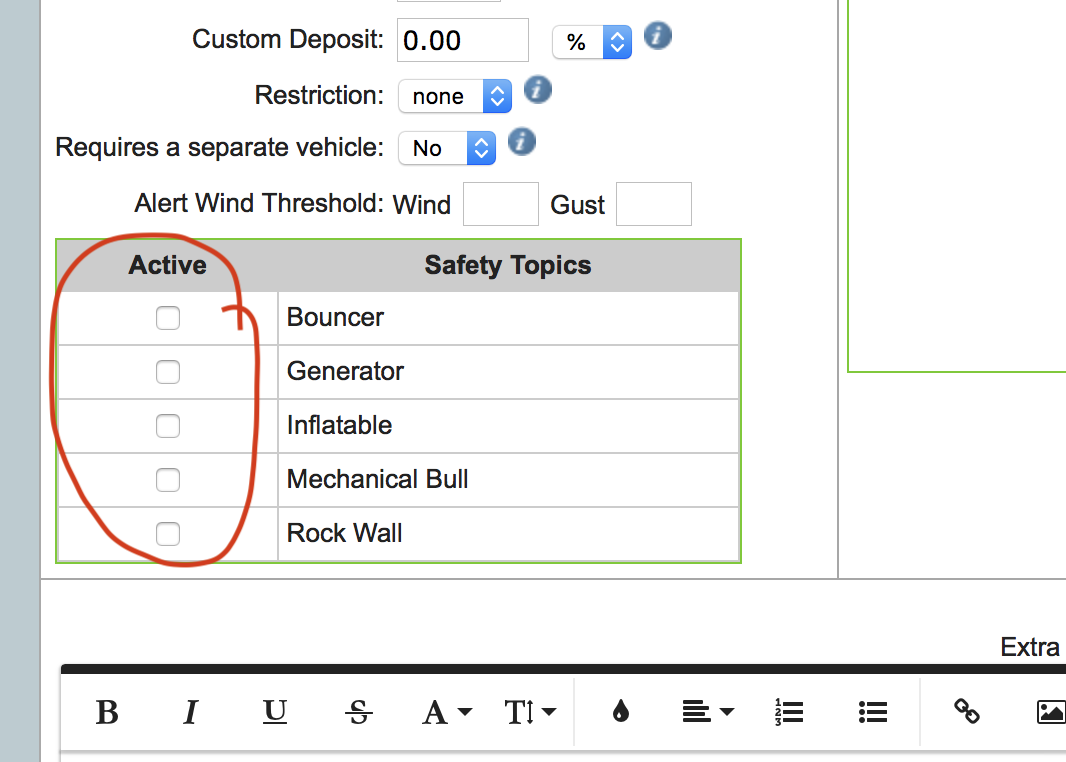Insert a hyperlink with link icon
This screenshot has width=1066, height=762.
pyautogui.click(x=966, y=712)
